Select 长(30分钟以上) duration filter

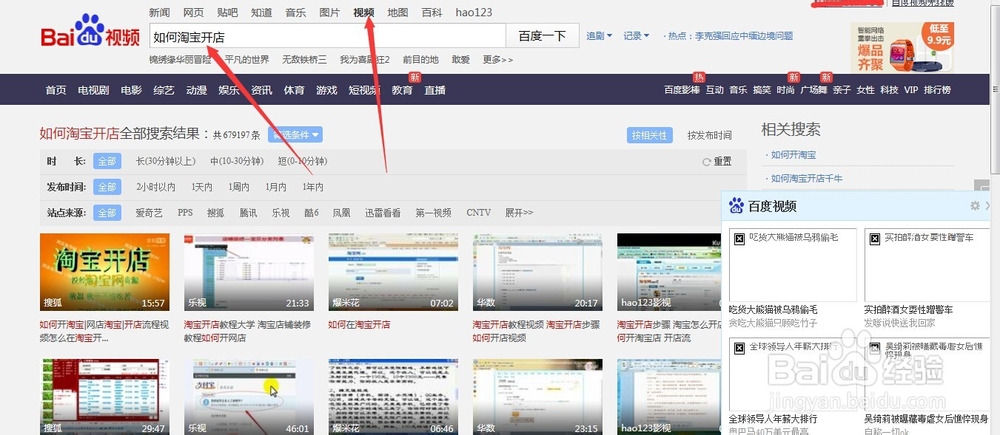(x=166, y=161)
